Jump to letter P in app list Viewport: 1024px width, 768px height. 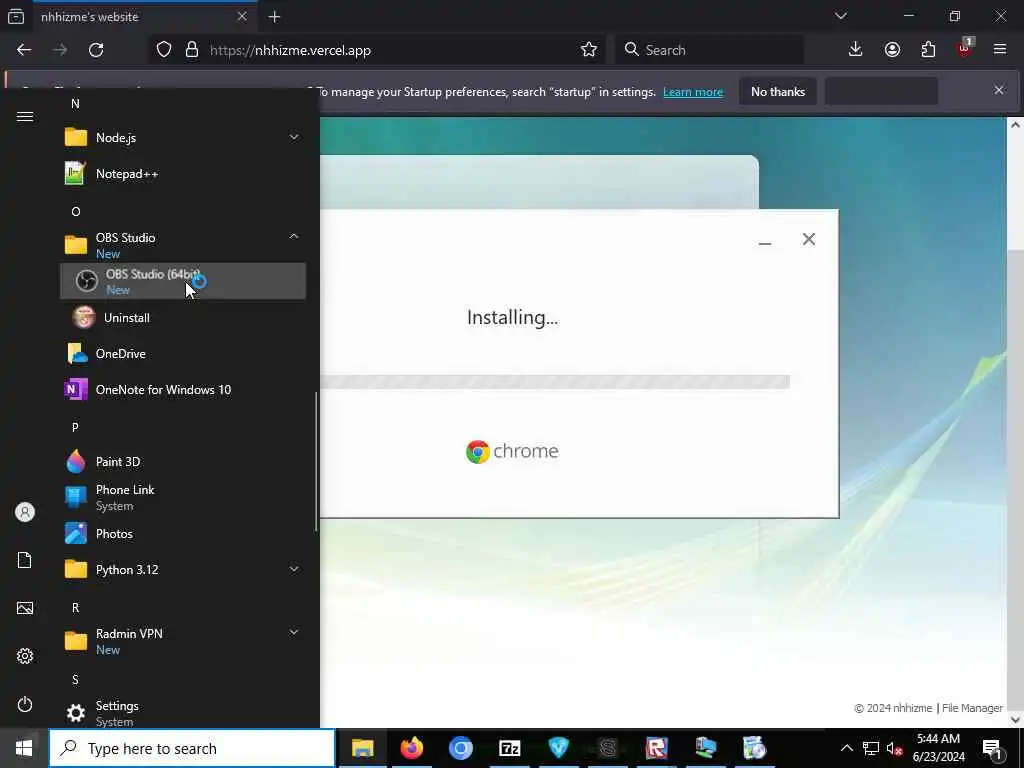coord(75,427)
